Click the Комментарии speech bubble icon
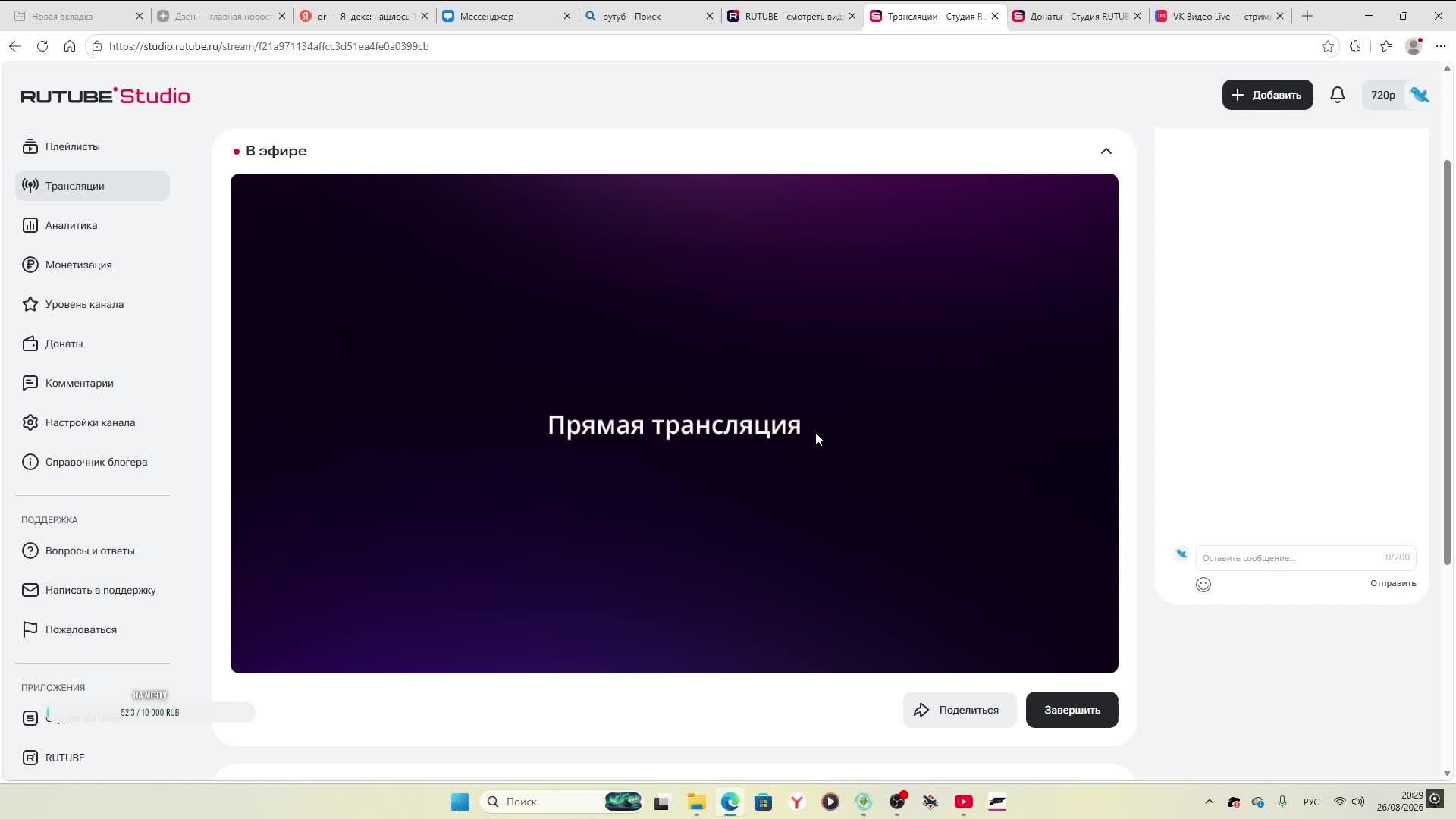Image resolution: width=1456 pixels, height=819 pixels. [x=30, y=383]
